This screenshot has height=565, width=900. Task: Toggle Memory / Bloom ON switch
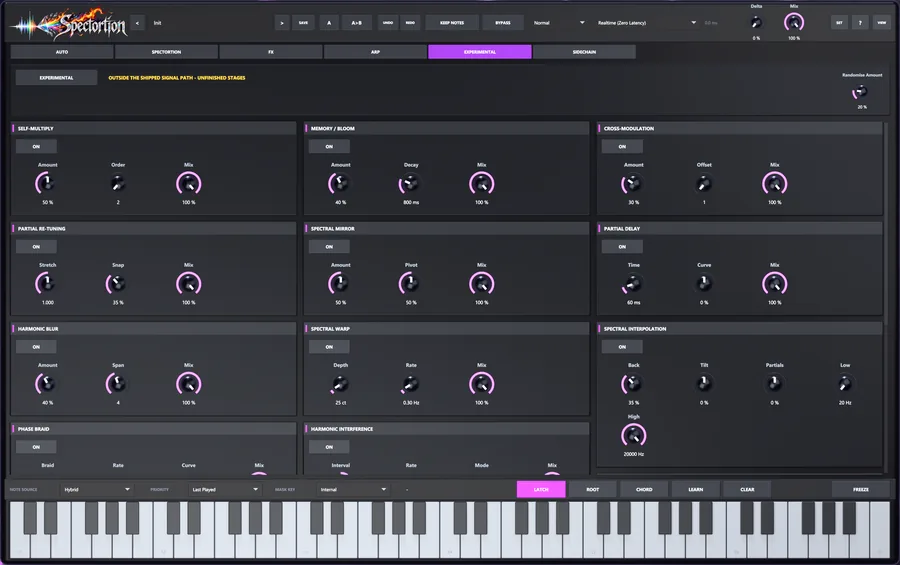click(x=329, y=146)
